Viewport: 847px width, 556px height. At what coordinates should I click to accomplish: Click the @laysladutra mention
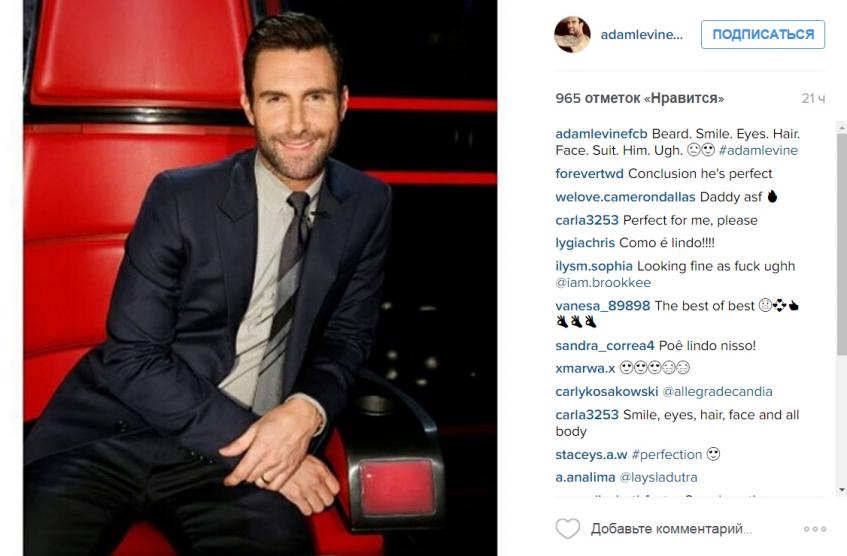point(658,478)
